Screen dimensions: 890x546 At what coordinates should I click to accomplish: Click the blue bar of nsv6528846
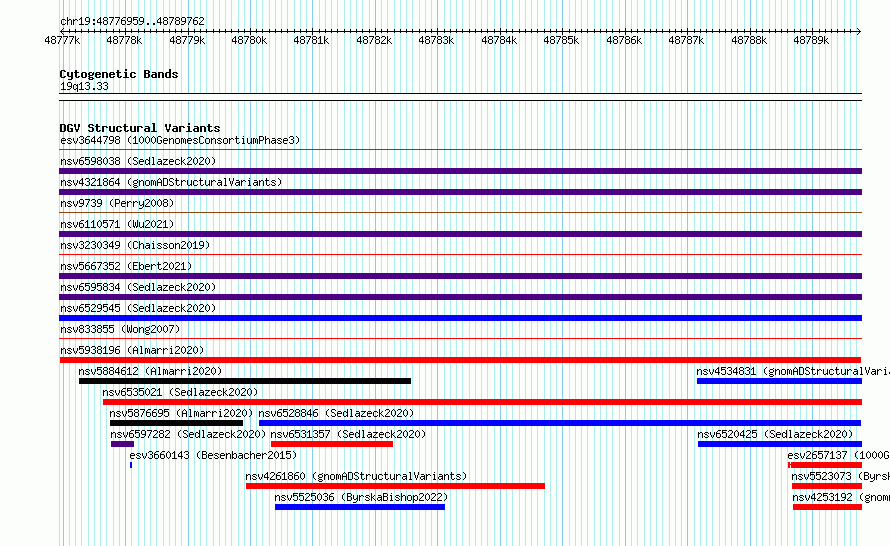tap(560, 423)
